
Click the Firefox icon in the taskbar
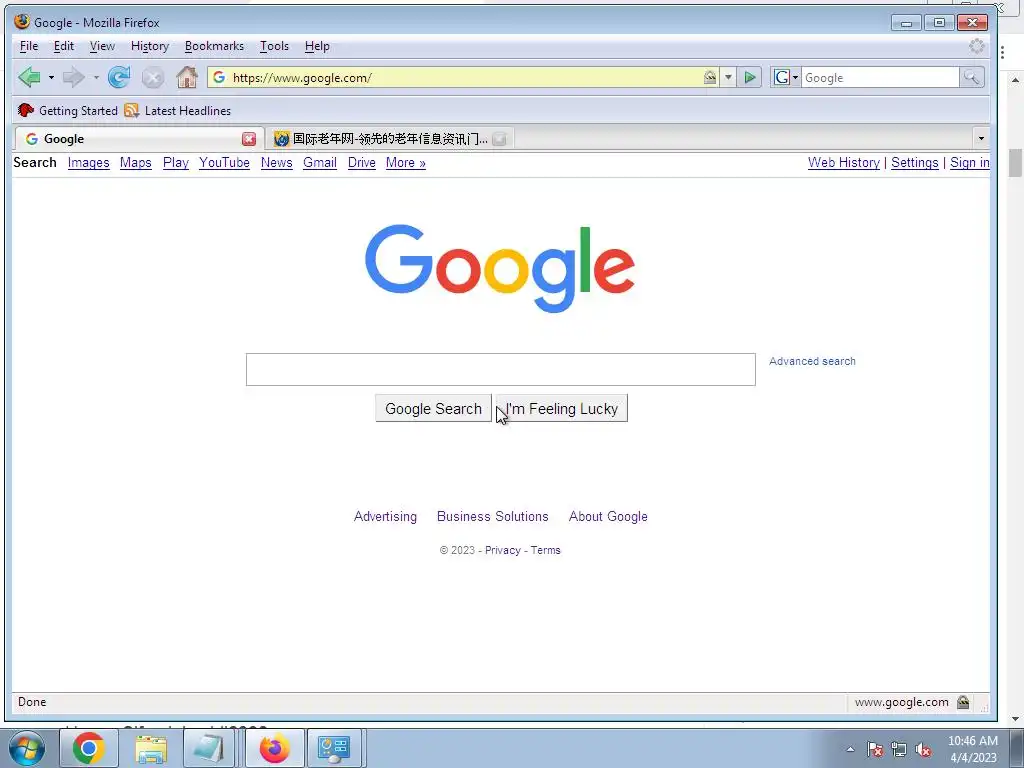(x=275, y=748)
